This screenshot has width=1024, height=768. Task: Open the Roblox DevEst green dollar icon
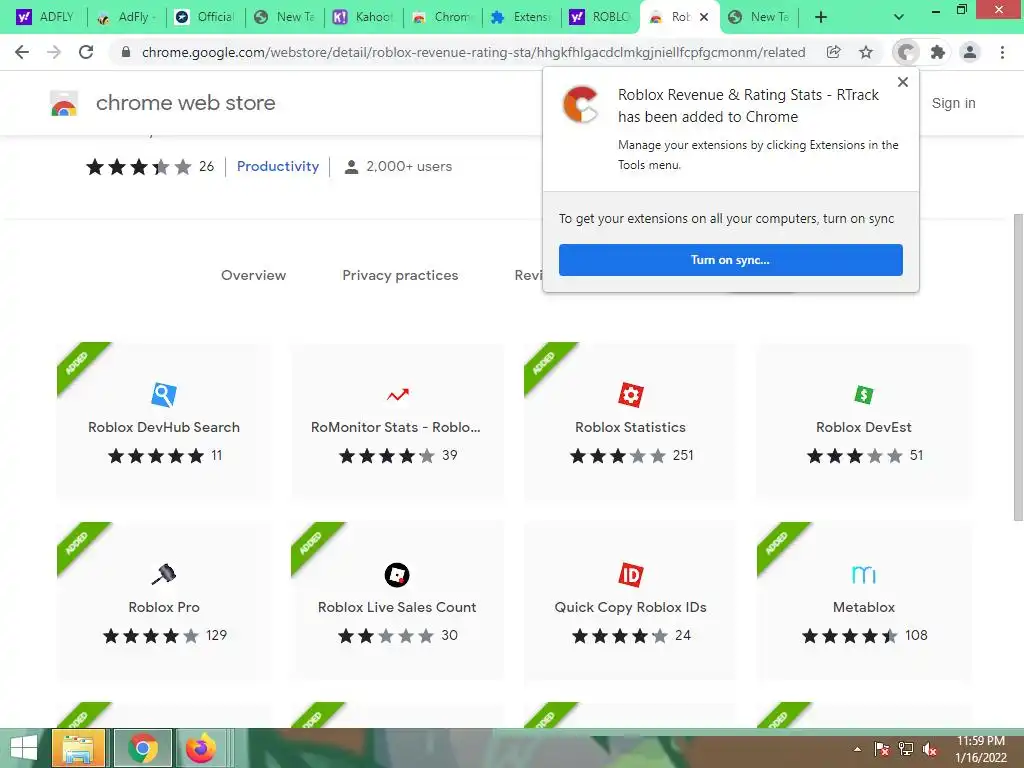click(x=863, y=394)
